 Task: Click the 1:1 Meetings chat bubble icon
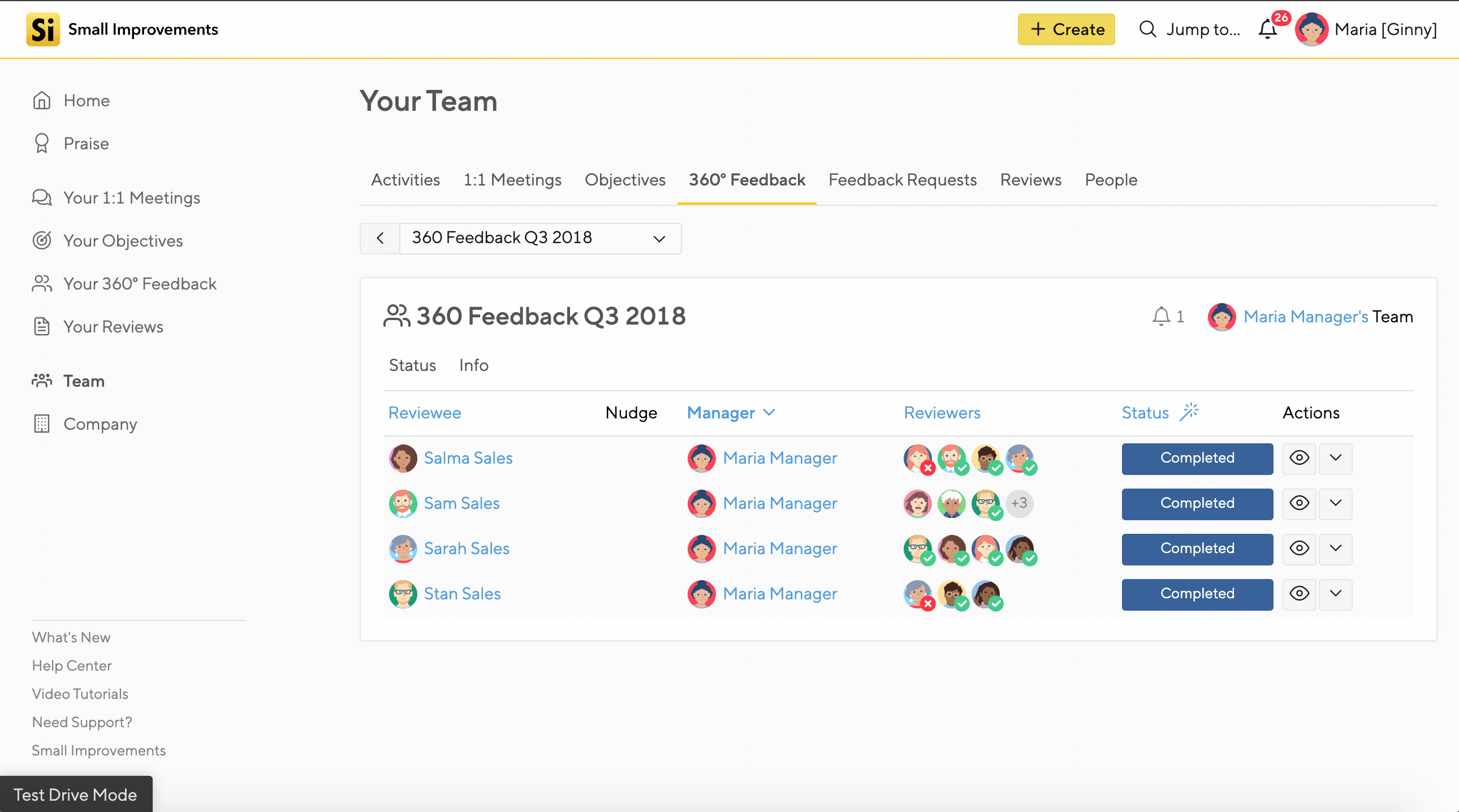[x=42, y=197]
